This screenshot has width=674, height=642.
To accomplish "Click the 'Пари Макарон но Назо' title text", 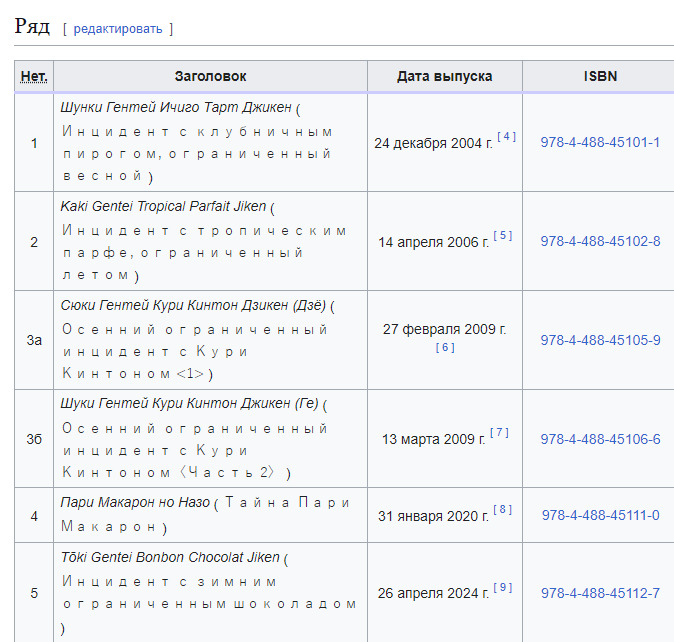I will click(x=135, y=502).
